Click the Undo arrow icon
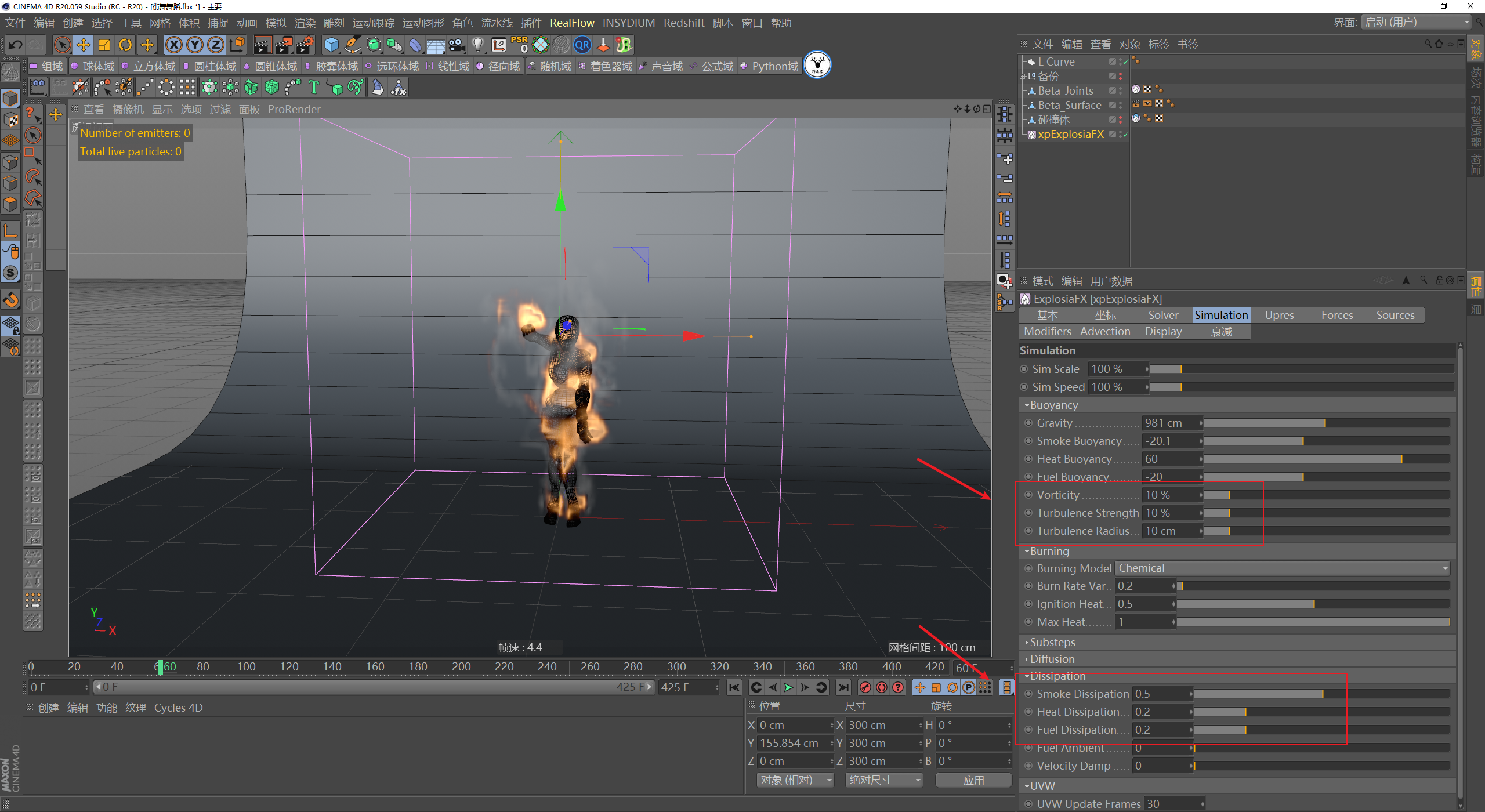The width and height of the screenshot is (1485, 812). click(16, 45)
